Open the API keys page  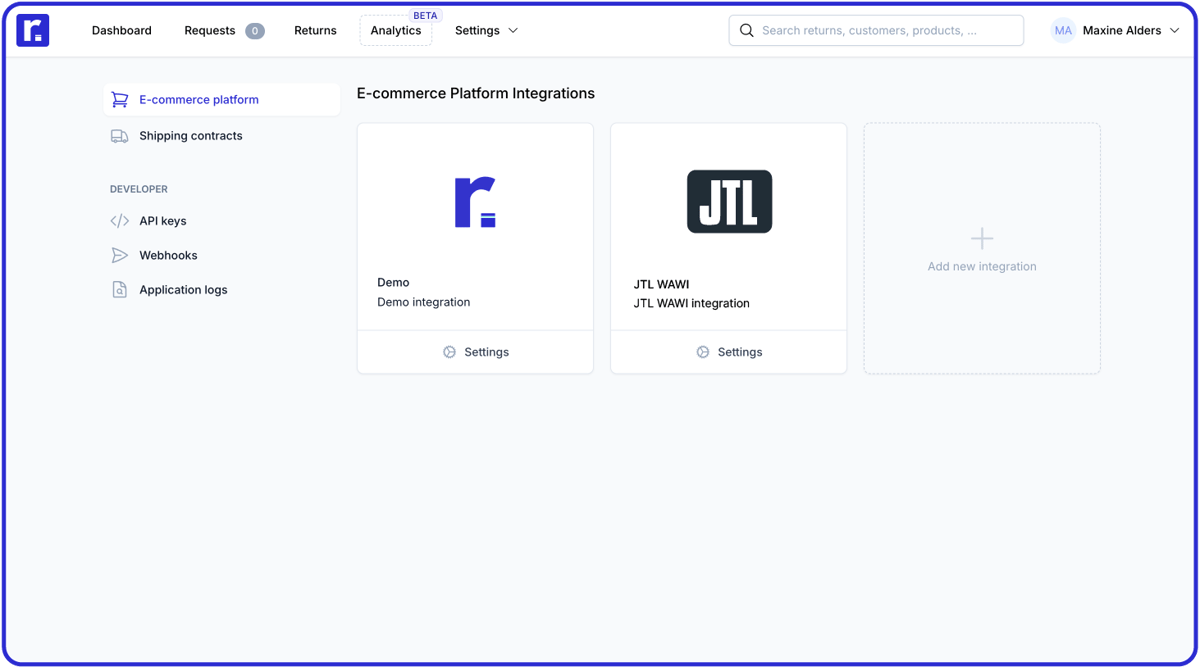162,221
